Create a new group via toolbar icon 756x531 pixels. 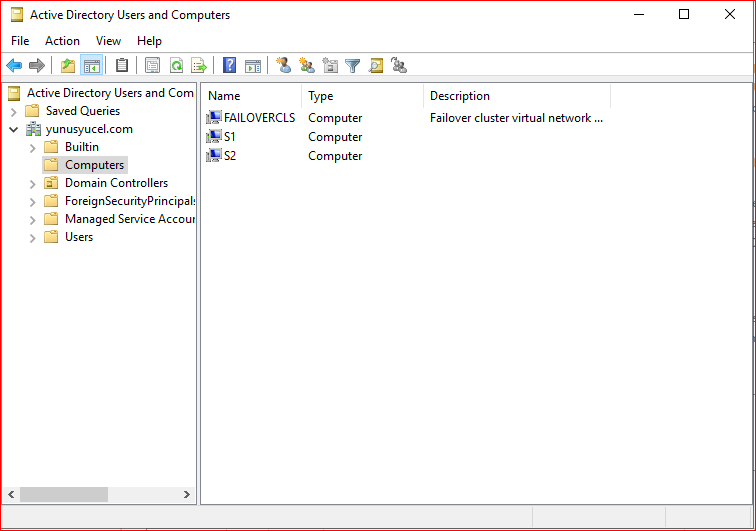click(307, 65)
